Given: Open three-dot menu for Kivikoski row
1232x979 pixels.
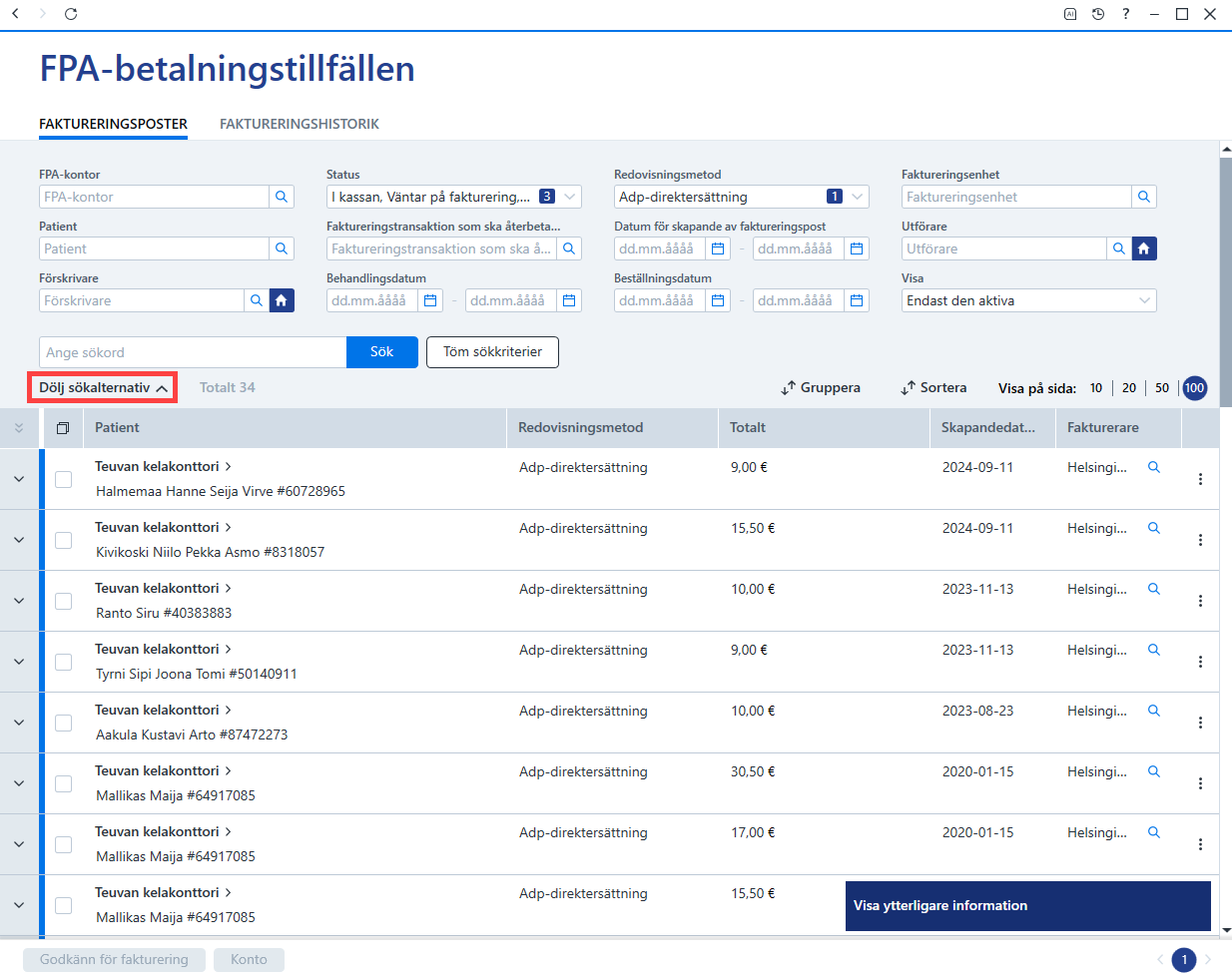Looking at the screenshot, I should 1200,540.
